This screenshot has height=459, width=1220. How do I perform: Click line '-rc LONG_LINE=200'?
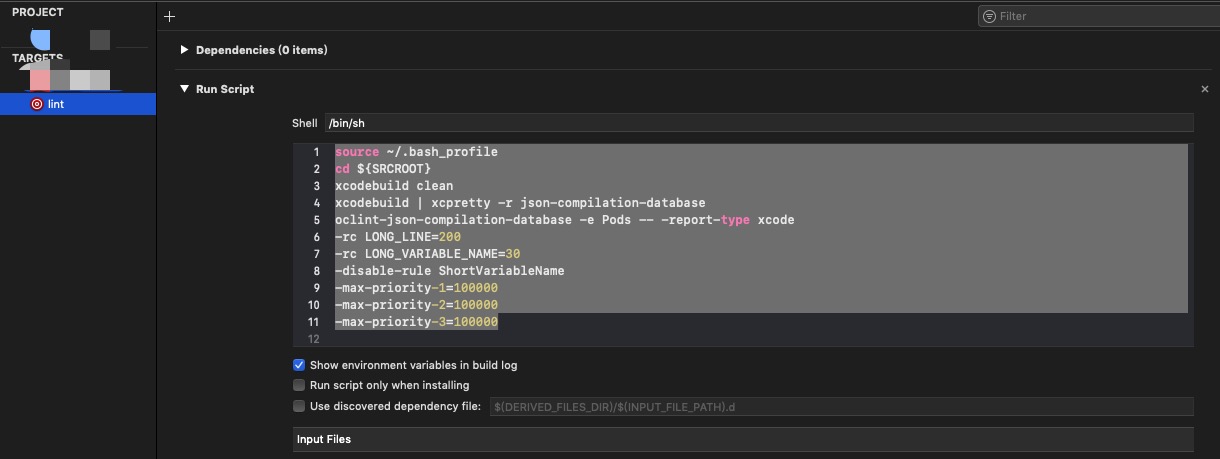click(398, 237)
